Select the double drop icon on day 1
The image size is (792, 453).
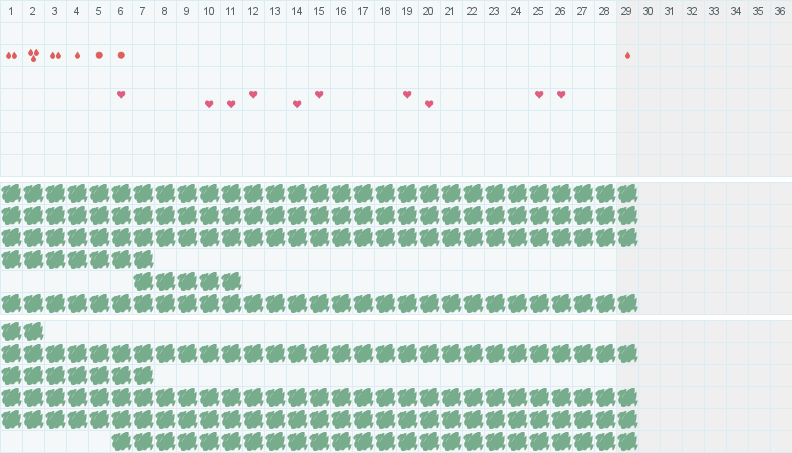[11, 55]
